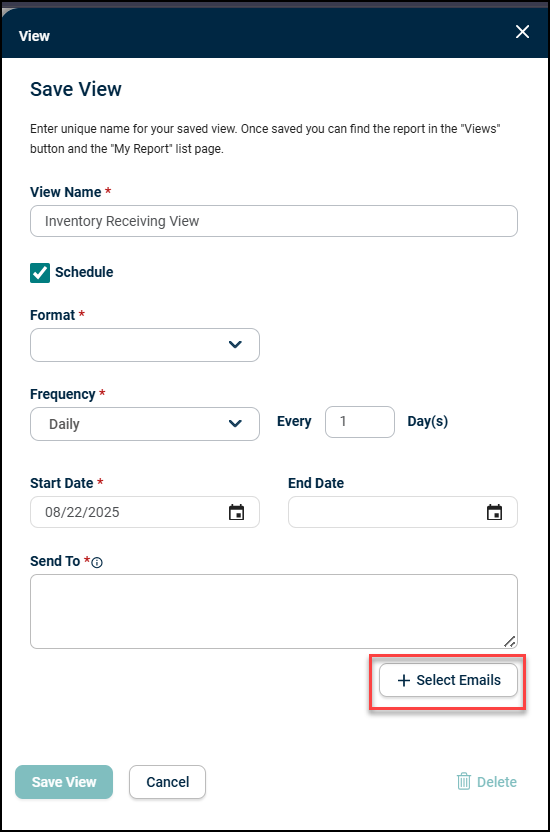Click inside the Send To text area
Viewport: 550px width, 832px height.
coord(274,611)
